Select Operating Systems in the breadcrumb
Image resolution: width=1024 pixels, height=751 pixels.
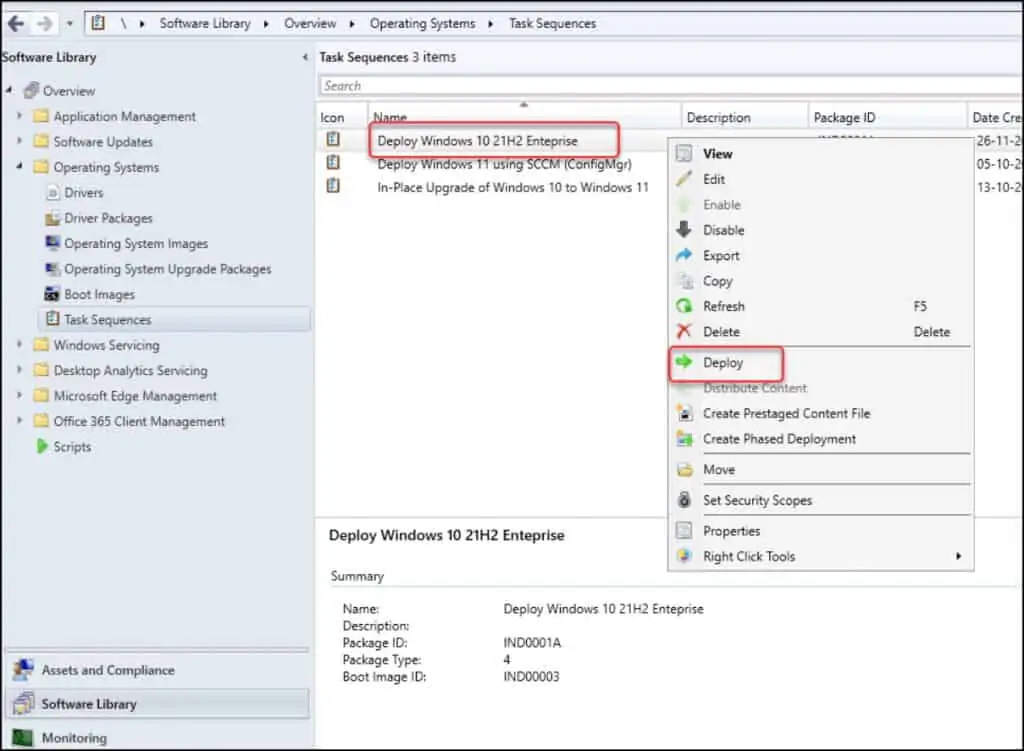[x=423, y=24]
